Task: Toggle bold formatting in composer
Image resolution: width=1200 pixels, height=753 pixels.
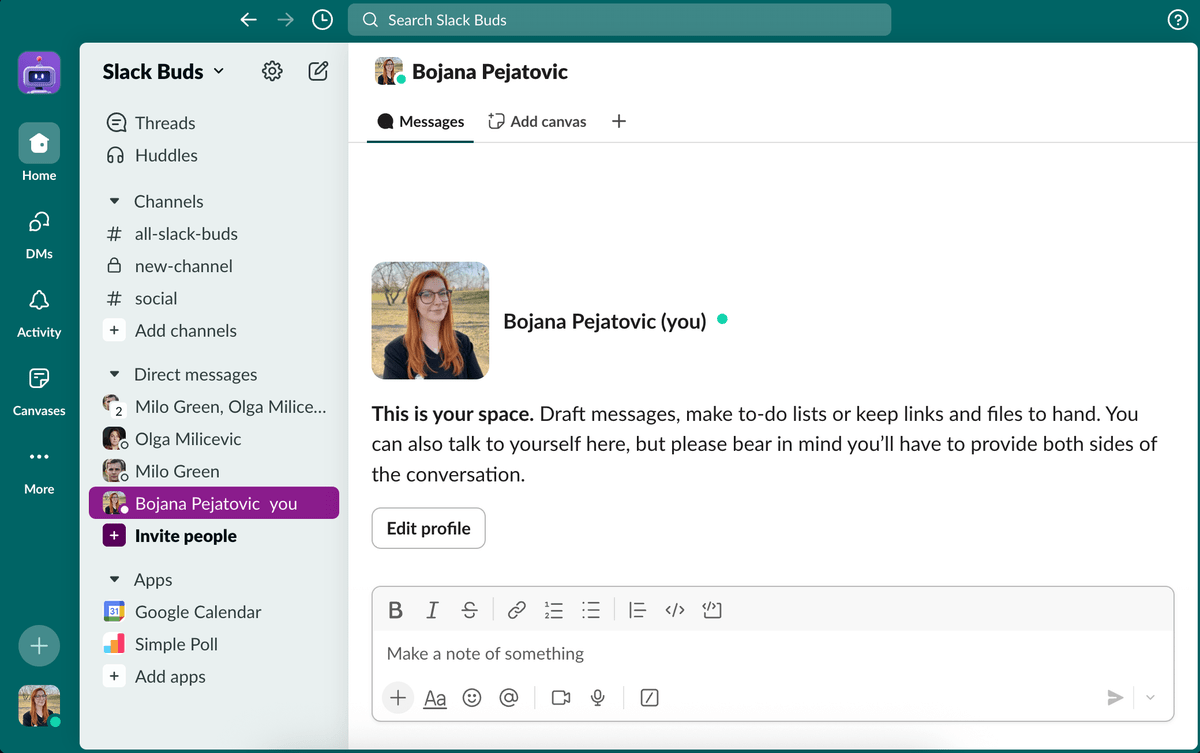Action: 396,610
